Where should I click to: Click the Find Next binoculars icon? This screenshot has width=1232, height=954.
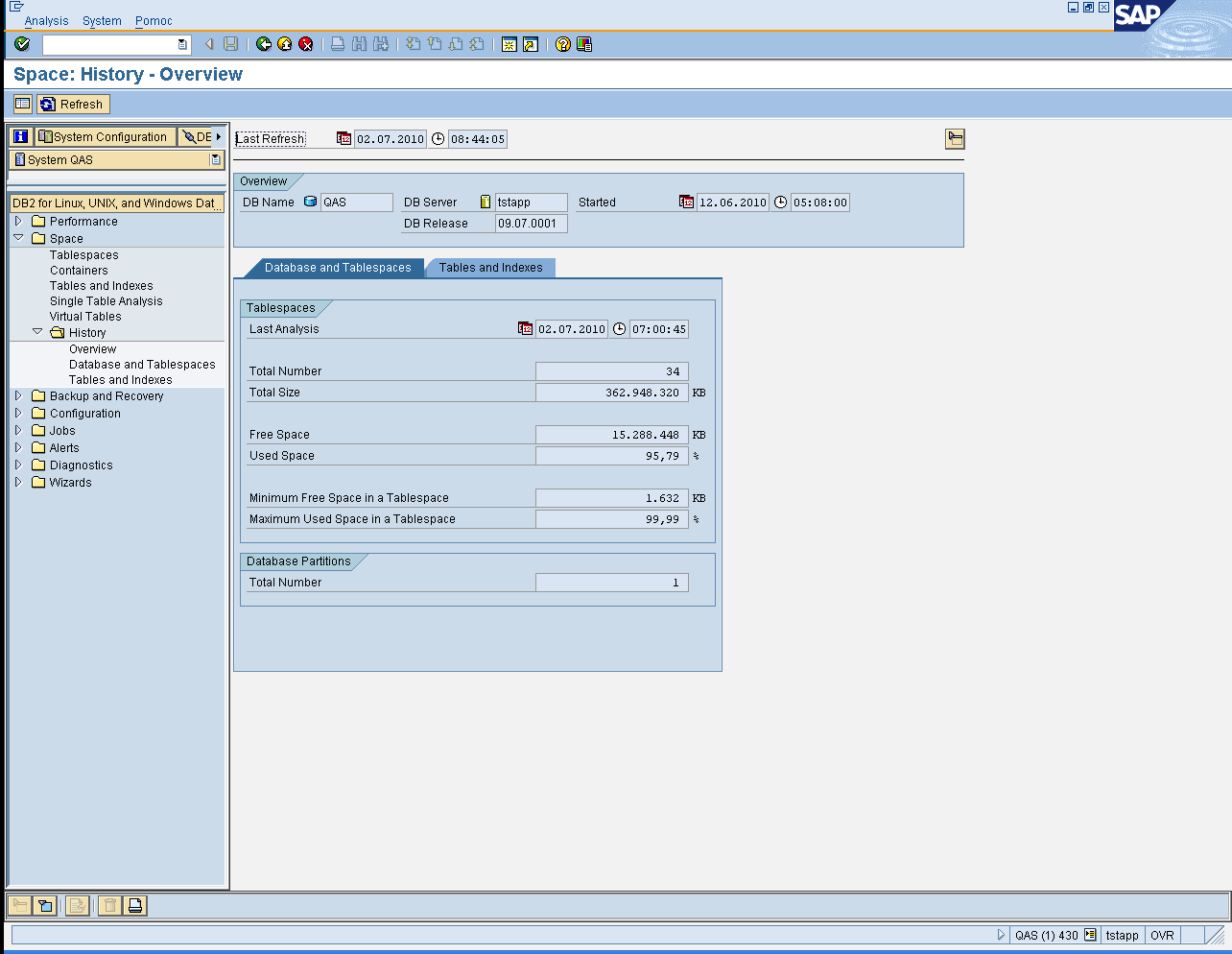381,44
